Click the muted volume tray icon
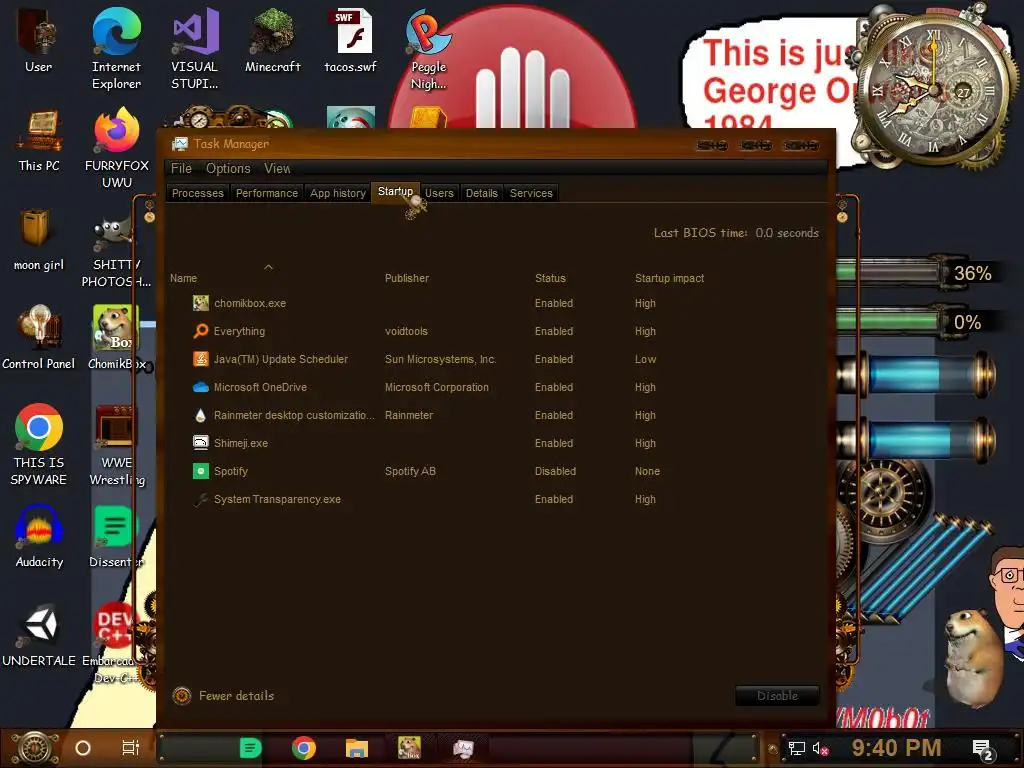 tap(820, 748)
